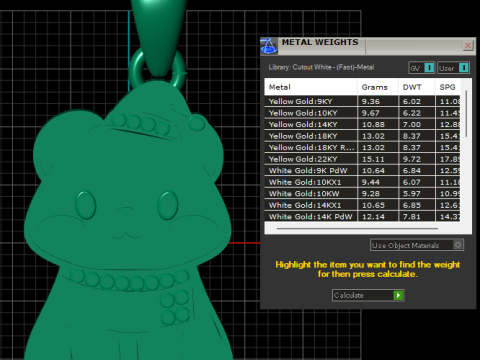Select the White Gold:14K PdW row
Viewport: 480px width, 360px height.
(x=362, y=216)
